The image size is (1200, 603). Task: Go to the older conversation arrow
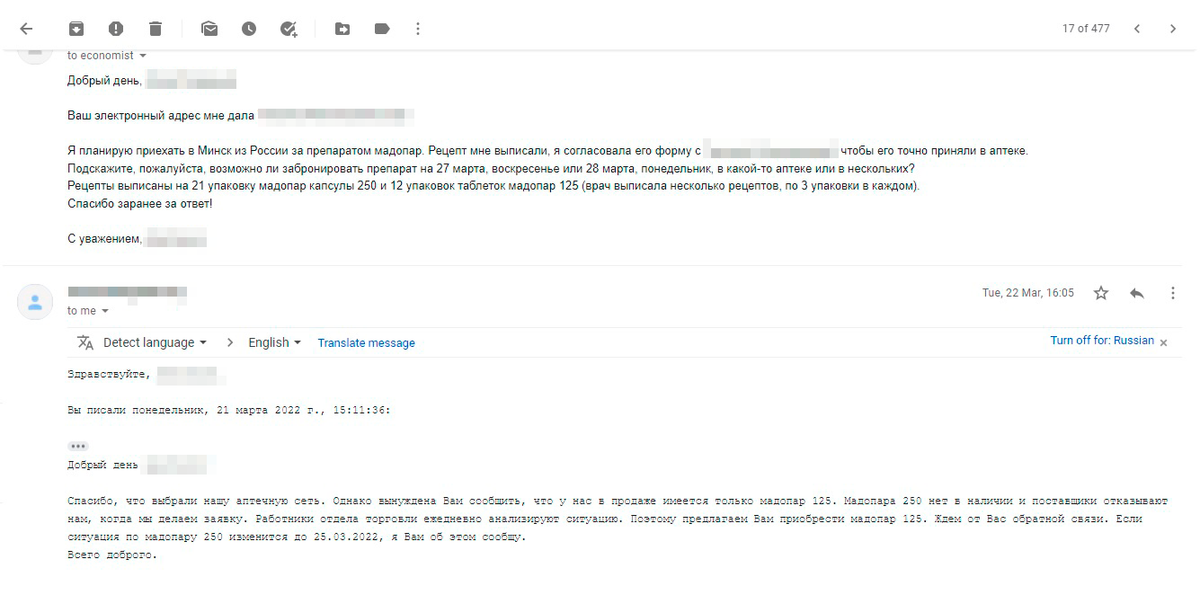(x=1173, y=29)
